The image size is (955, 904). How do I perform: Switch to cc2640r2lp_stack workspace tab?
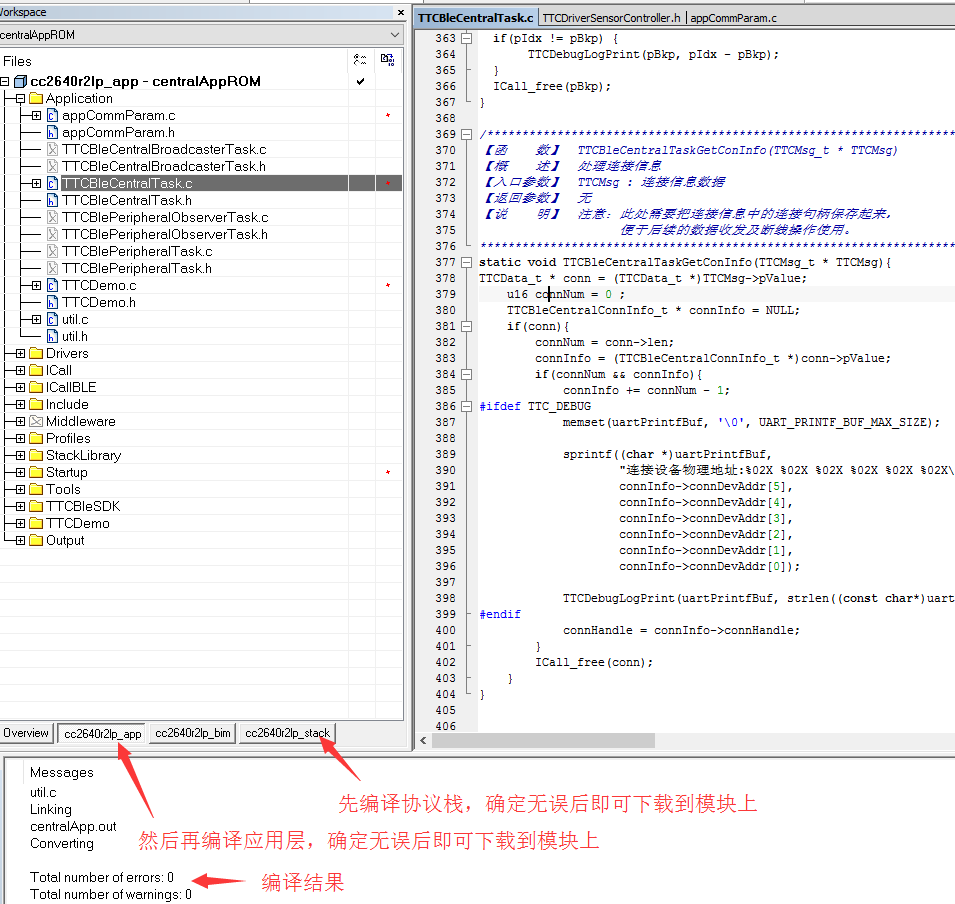pyautogui.click(x=287, y=733)
